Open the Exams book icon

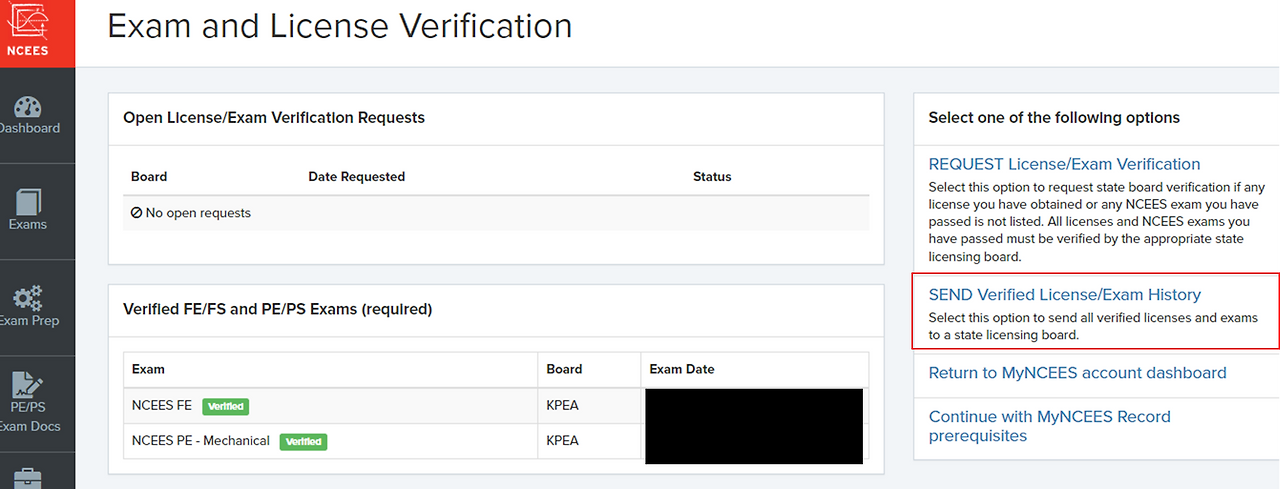28,201
